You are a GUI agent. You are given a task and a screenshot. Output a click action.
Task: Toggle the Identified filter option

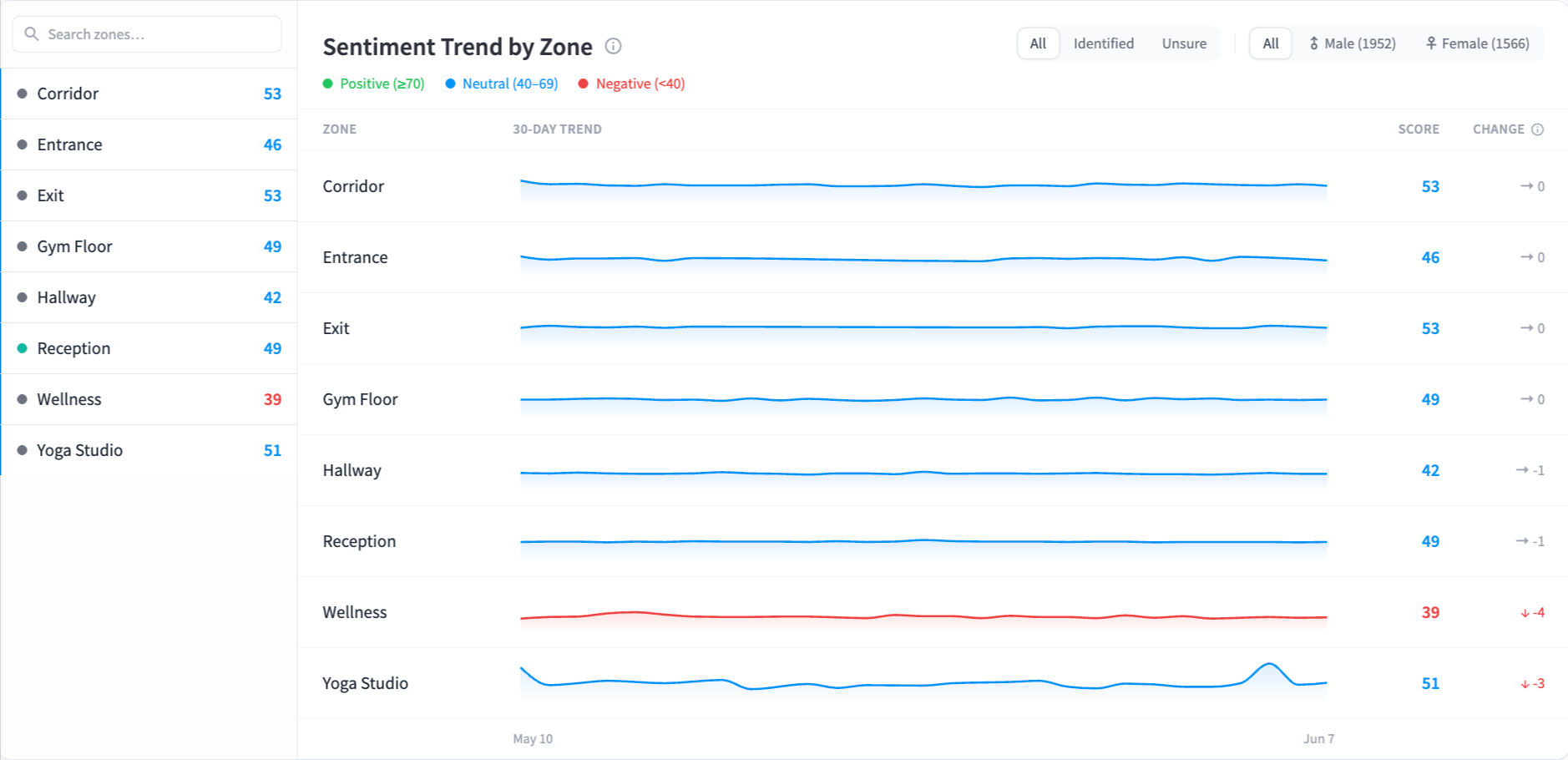[x=1103, y=43]
